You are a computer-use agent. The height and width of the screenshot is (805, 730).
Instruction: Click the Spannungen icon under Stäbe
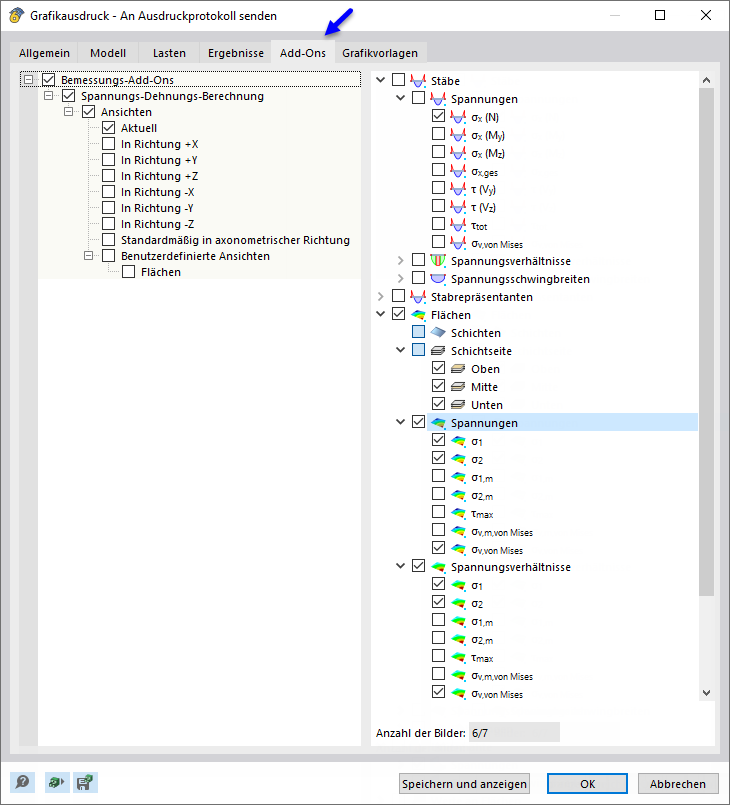[438, 99]
